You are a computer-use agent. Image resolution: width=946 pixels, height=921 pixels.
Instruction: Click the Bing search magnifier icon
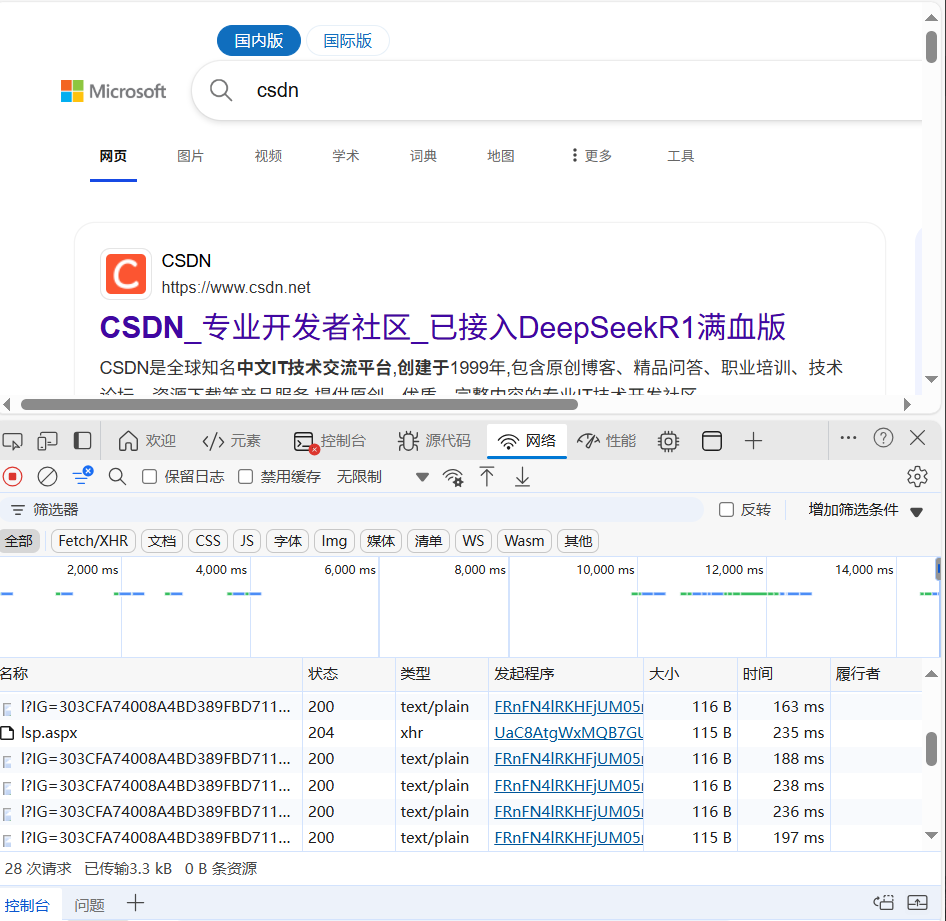(x=221, y=90)
